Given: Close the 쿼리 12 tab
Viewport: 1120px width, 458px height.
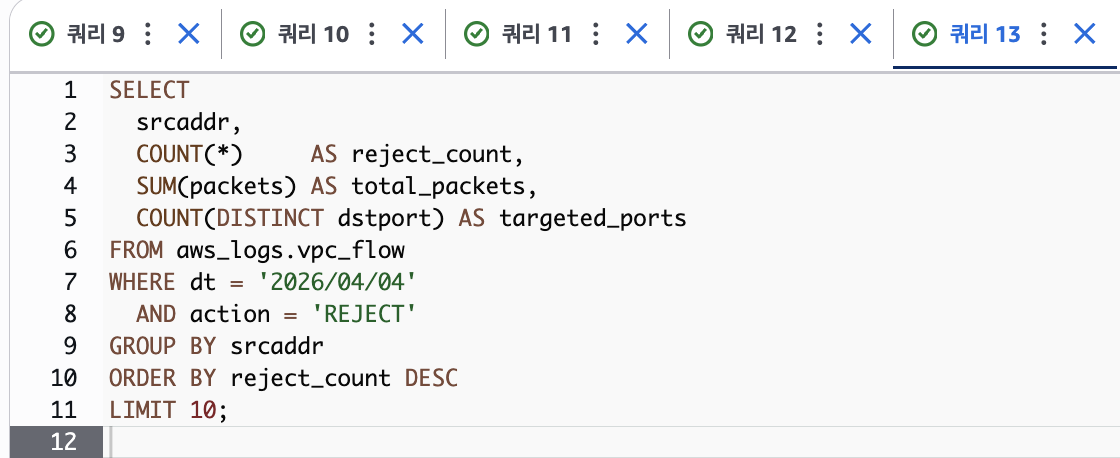Looking at the screenshot, I should pos(860,34).
